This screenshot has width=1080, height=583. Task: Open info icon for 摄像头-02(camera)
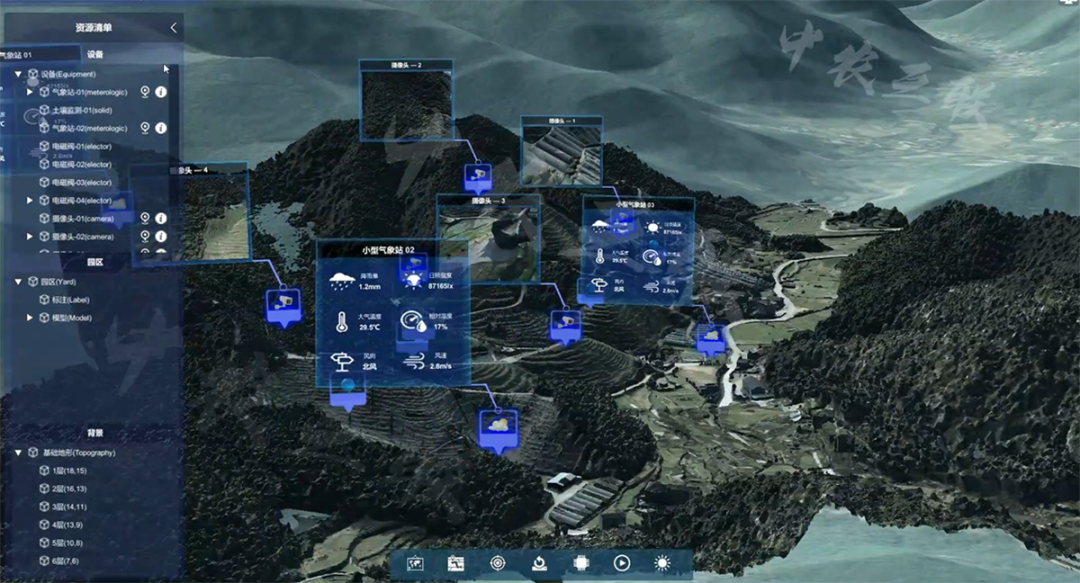tap(161, 237)
